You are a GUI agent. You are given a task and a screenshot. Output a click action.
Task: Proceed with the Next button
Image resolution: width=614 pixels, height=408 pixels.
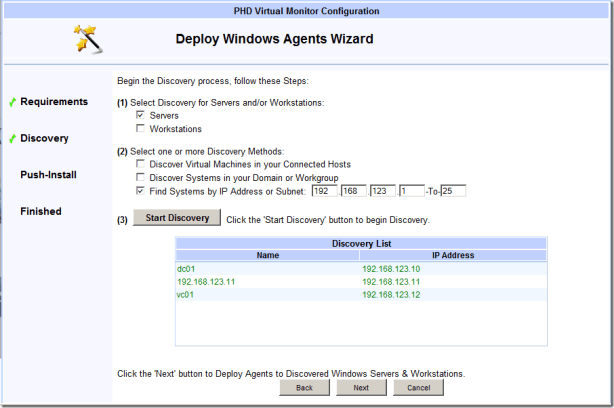[361, 387]
